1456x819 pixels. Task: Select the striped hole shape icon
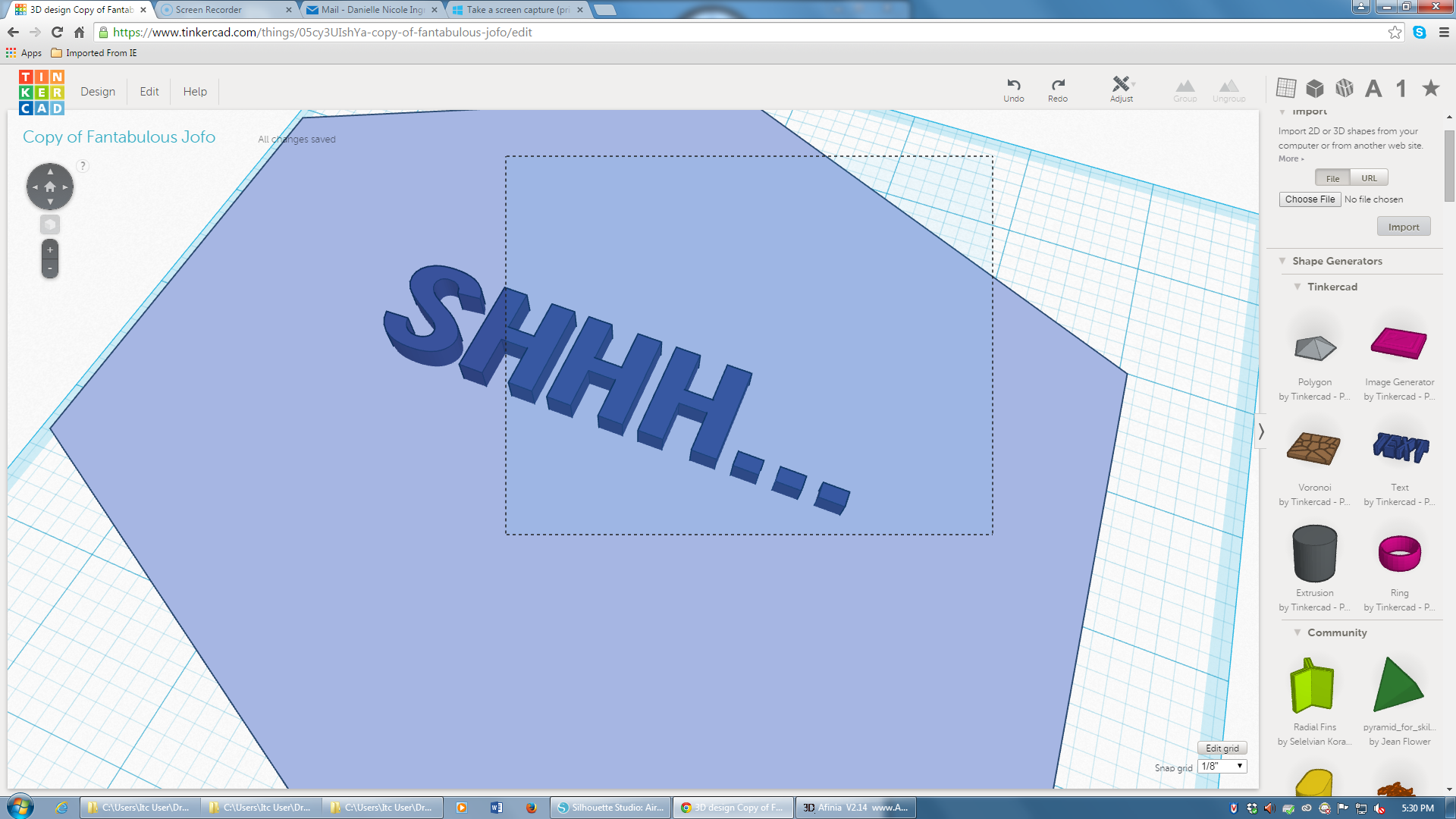tap(1345, 88)
